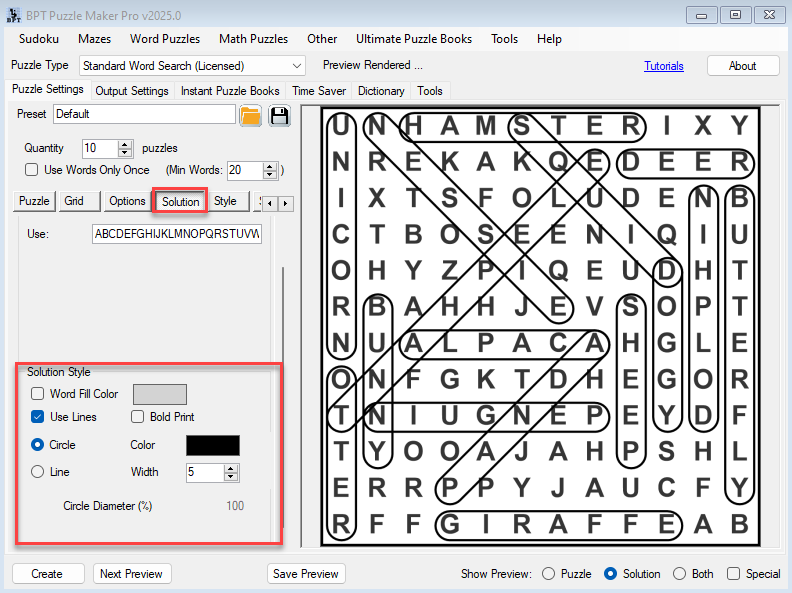Check the Bold Print option
The image size is (792, 593).
138,417
